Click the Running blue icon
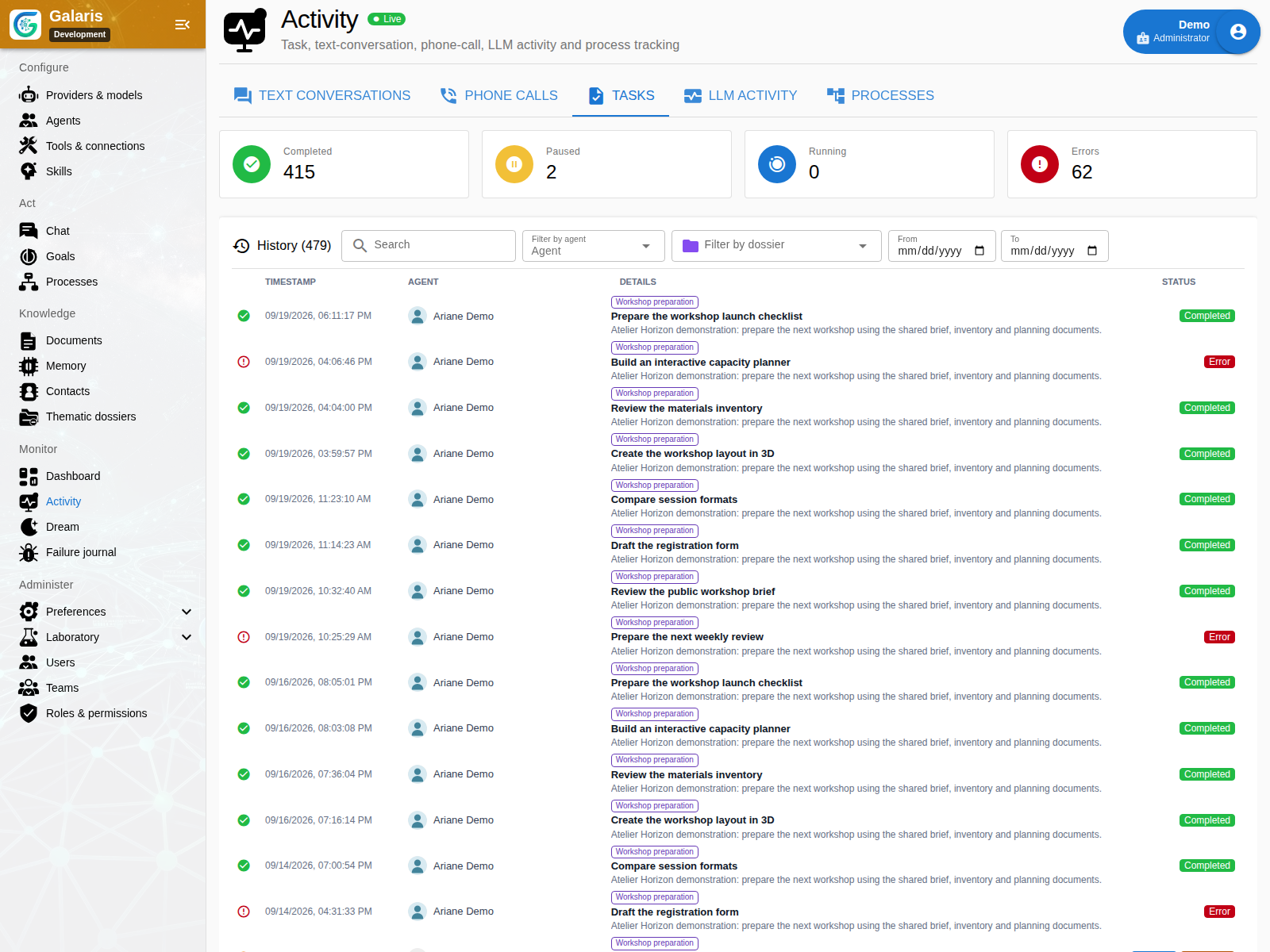The image size is (1270, 952). pyautogui.click(x=777, y=164)
